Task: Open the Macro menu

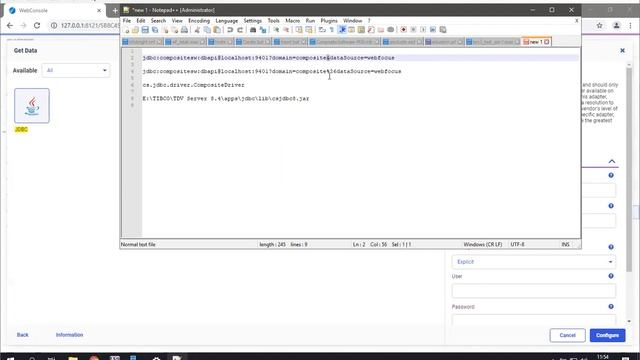Action: (x=292, y=20)
